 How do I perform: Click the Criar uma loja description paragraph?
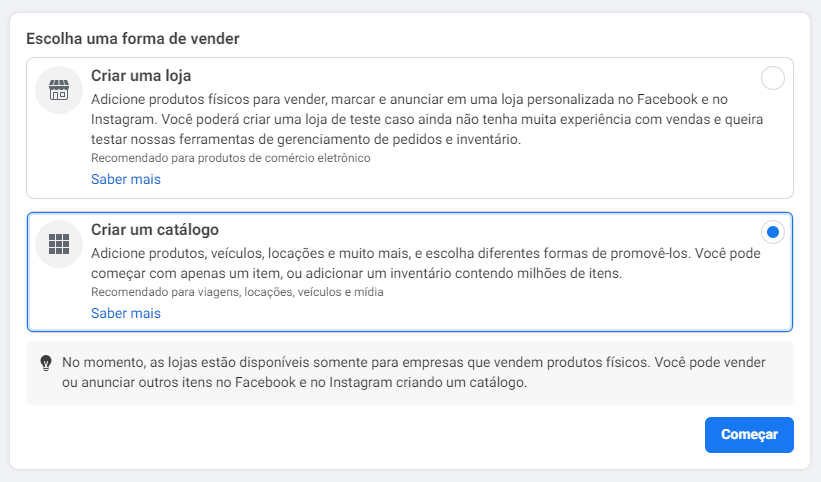click(x=427, y=119)
